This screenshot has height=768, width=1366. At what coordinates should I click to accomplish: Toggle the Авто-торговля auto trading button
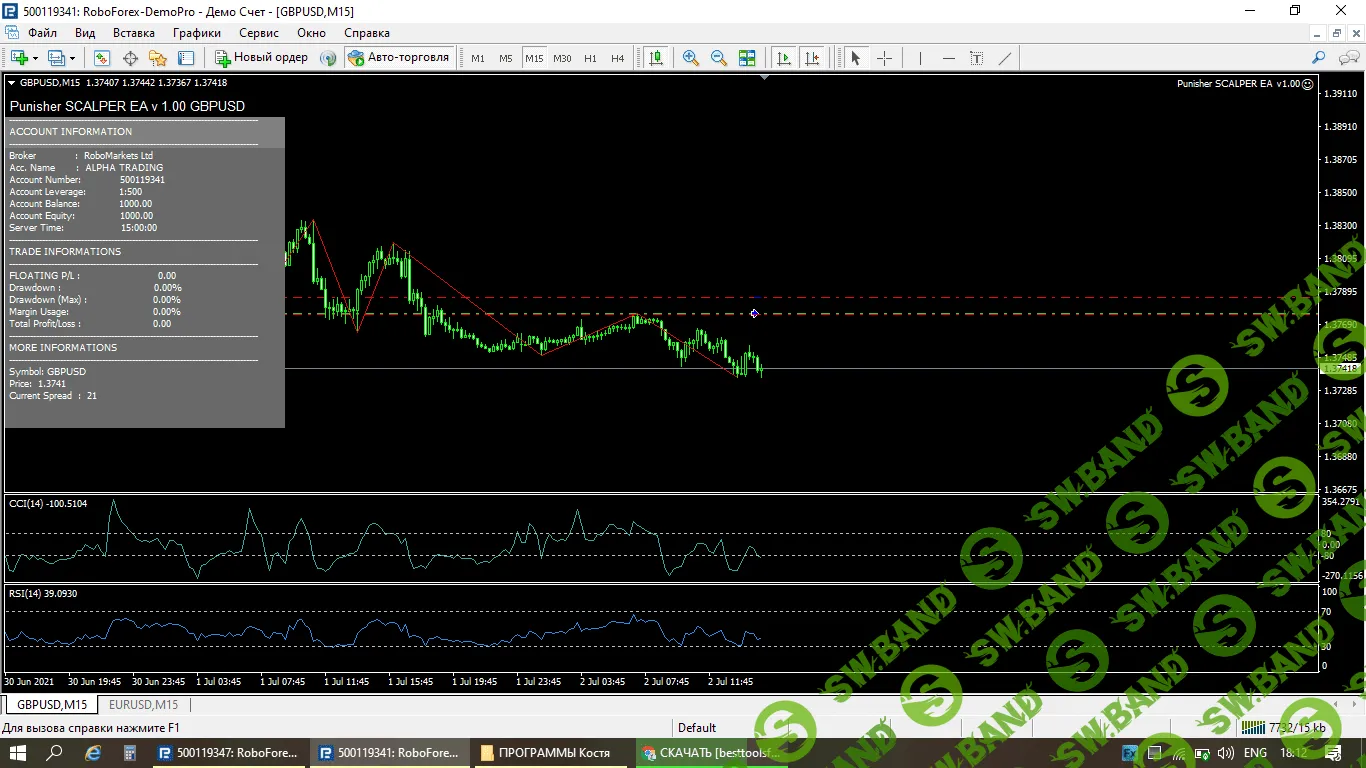click(x=399, y=58)
